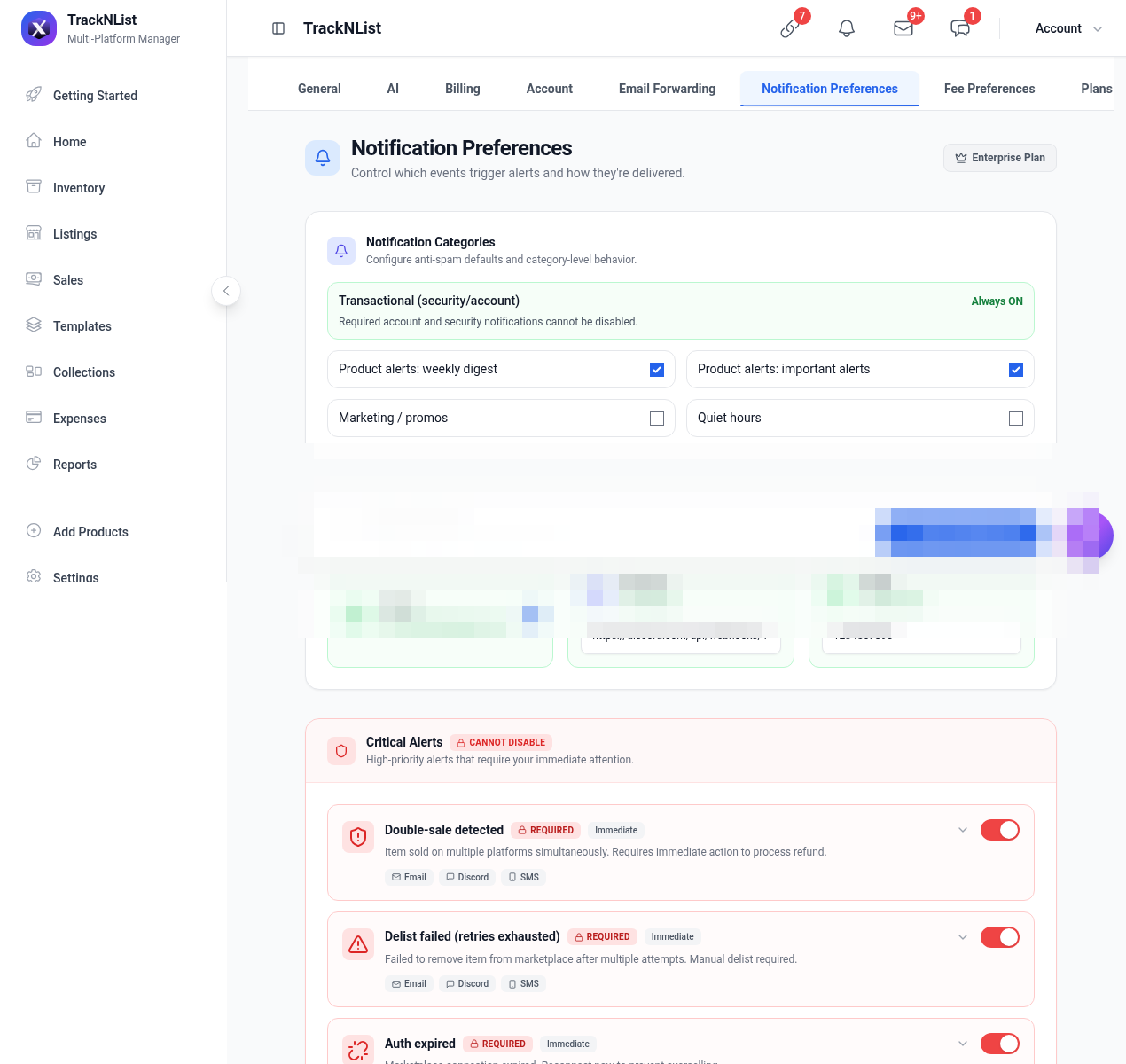The image size is (1126, 1064).
Task: Click the Home house icon
Action: (x=34, y=141)
